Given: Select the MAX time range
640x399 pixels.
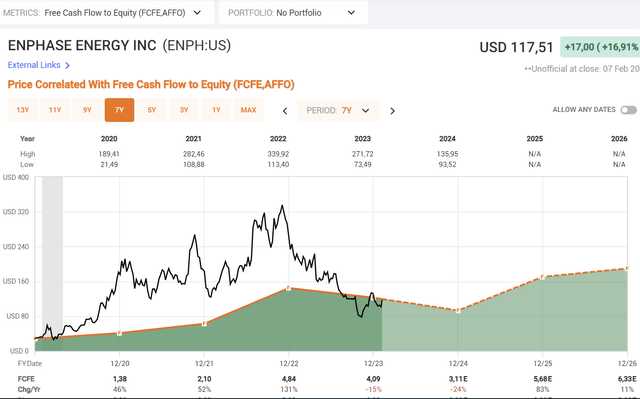Looking at the screenshot, I should (248, 110).
